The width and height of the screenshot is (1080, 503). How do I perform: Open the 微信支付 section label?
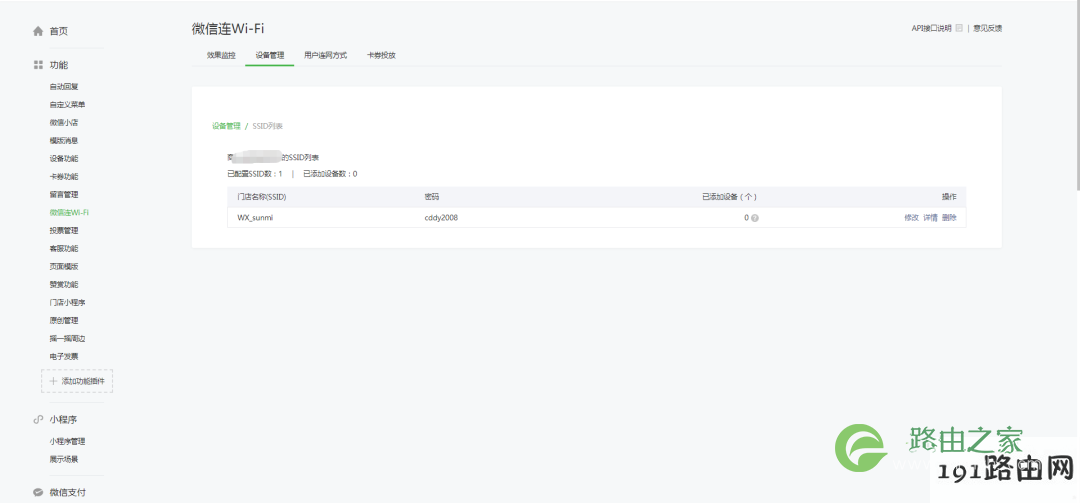pos(68,493)
